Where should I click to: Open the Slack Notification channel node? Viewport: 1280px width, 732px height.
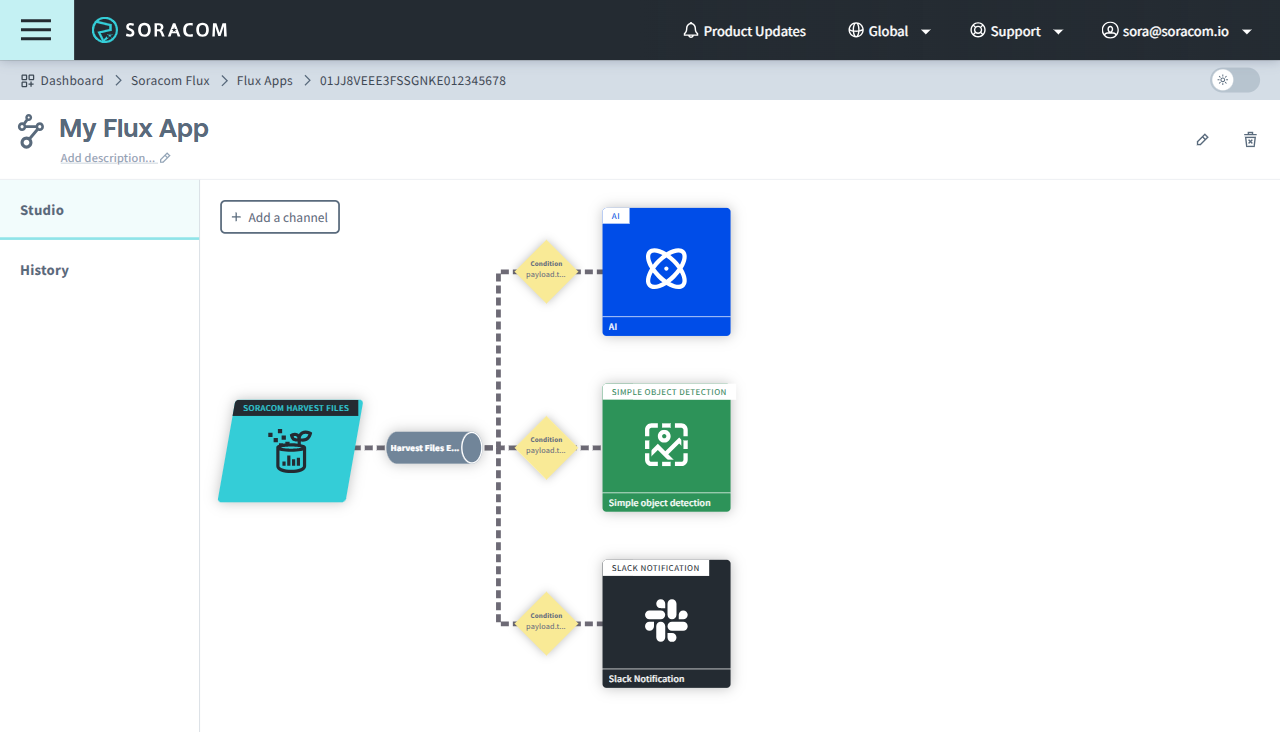[x=666, y=618]
